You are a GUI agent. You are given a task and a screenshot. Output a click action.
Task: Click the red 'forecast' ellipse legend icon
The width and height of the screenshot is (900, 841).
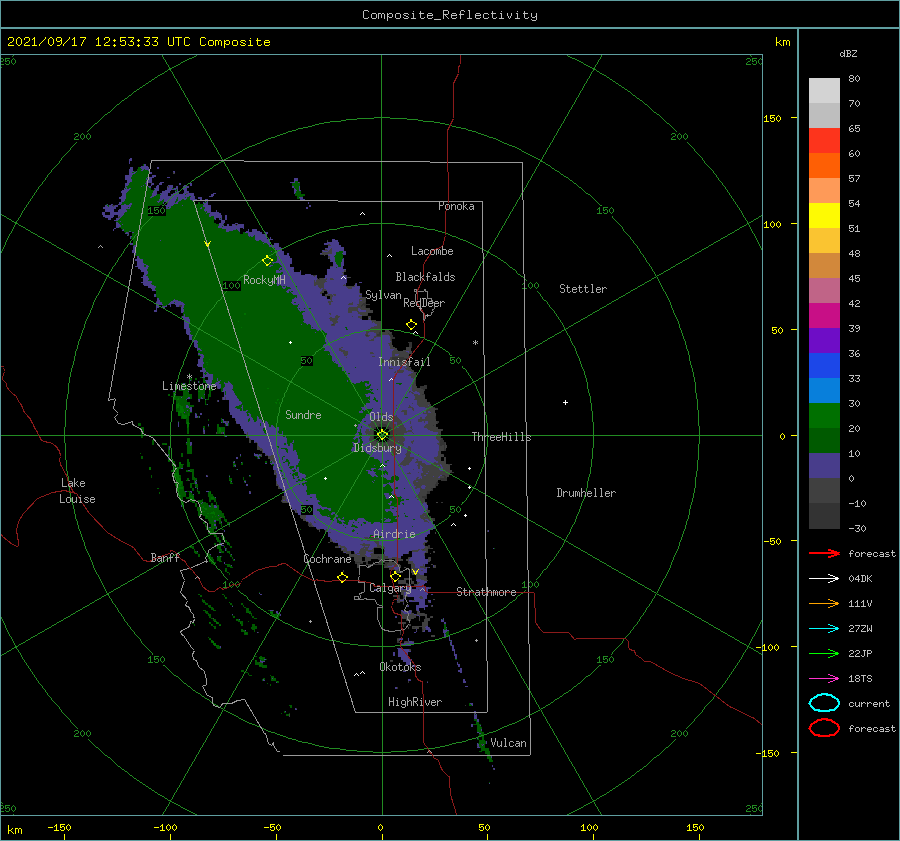(x=824, y=728)
